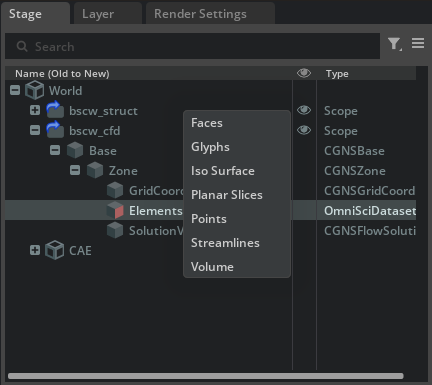Expand the CAE node
This screenshot has height=385, width=432.
tap(35, 250)
